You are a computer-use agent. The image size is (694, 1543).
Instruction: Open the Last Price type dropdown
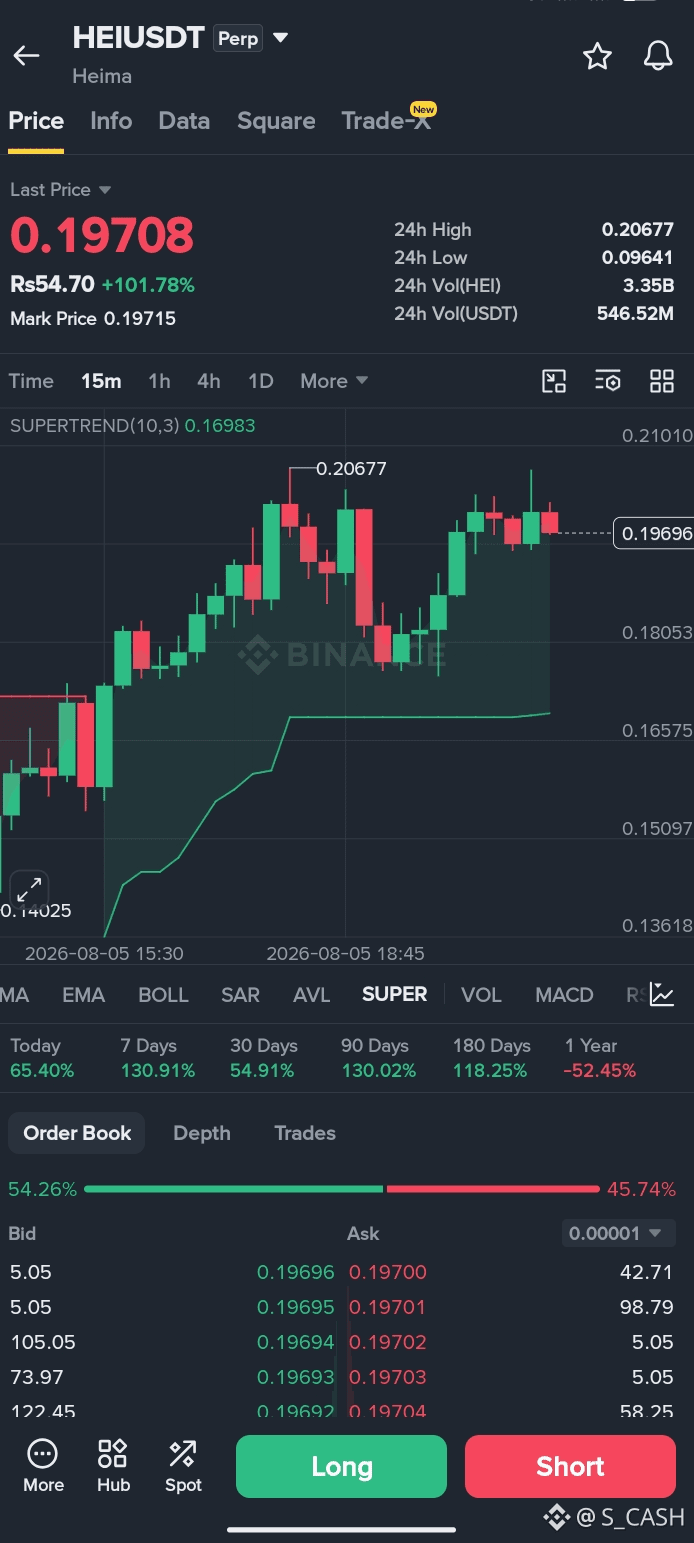[x=60, y=190]
